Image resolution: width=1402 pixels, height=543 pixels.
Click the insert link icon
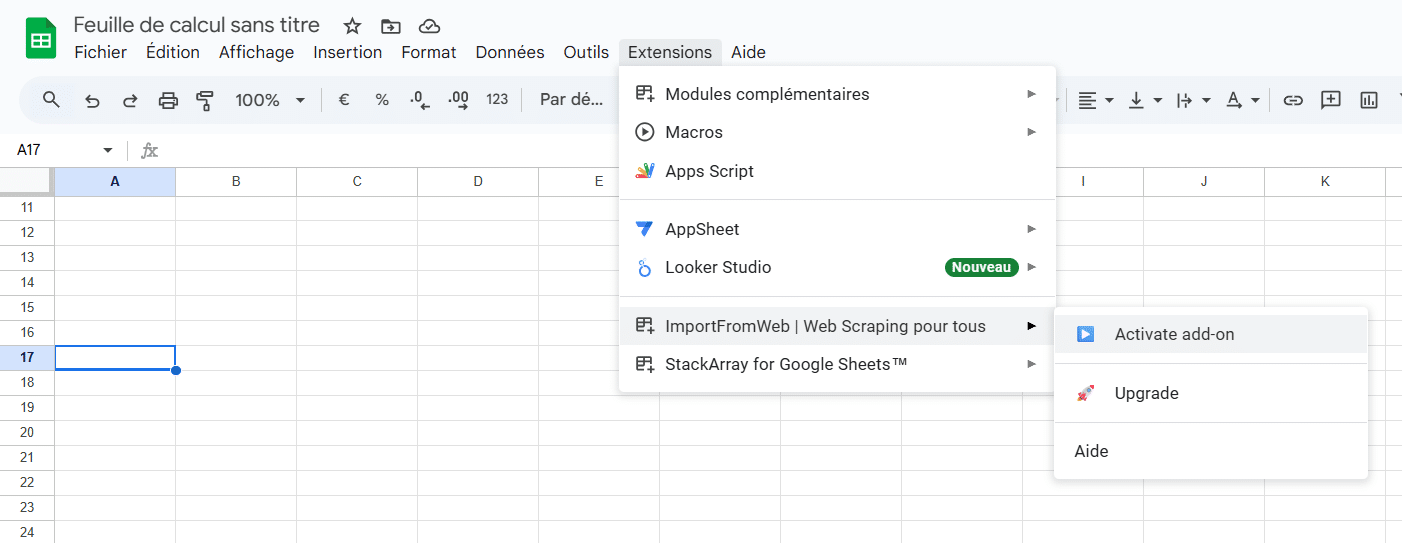coord(1293,100)
